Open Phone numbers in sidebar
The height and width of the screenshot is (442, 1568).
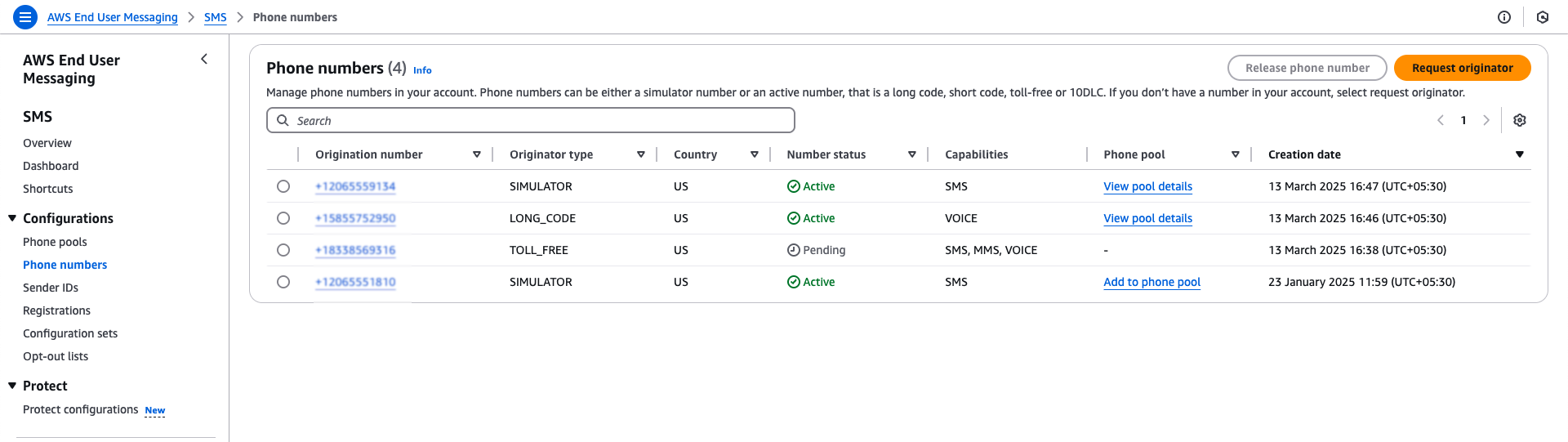(65, 265)
